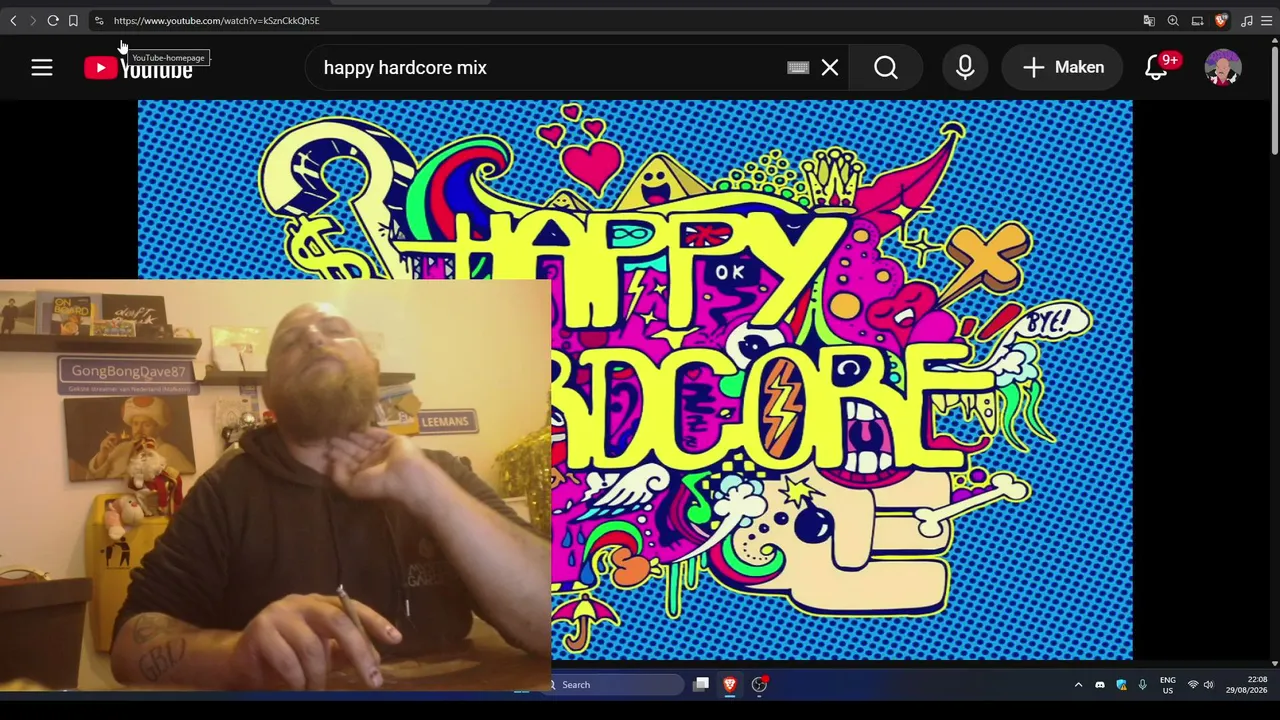Open the Brave Shields lion icon

pos(1221,20)
